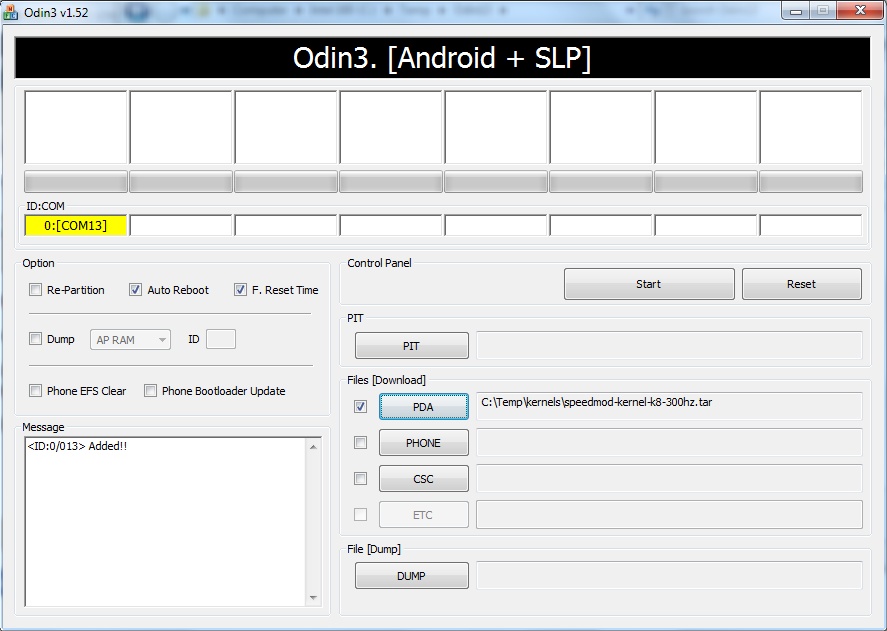Viewport: 887px width, 631px height.
Task: Open the AP RAM dropdown
Action: (130, 340)
